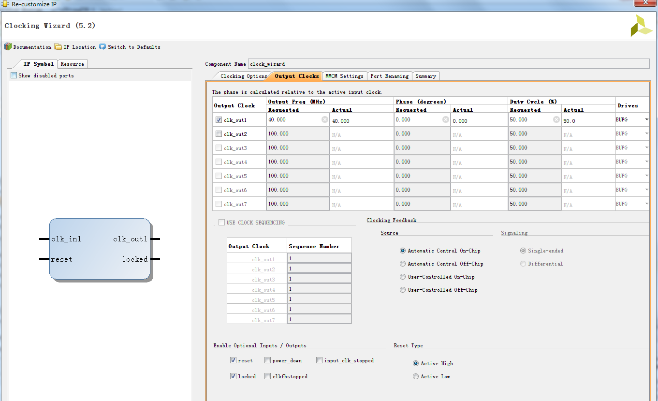The height and width of the screenshot is (401, 658).
Task: Select Active Low reset type
Action: 417,377
